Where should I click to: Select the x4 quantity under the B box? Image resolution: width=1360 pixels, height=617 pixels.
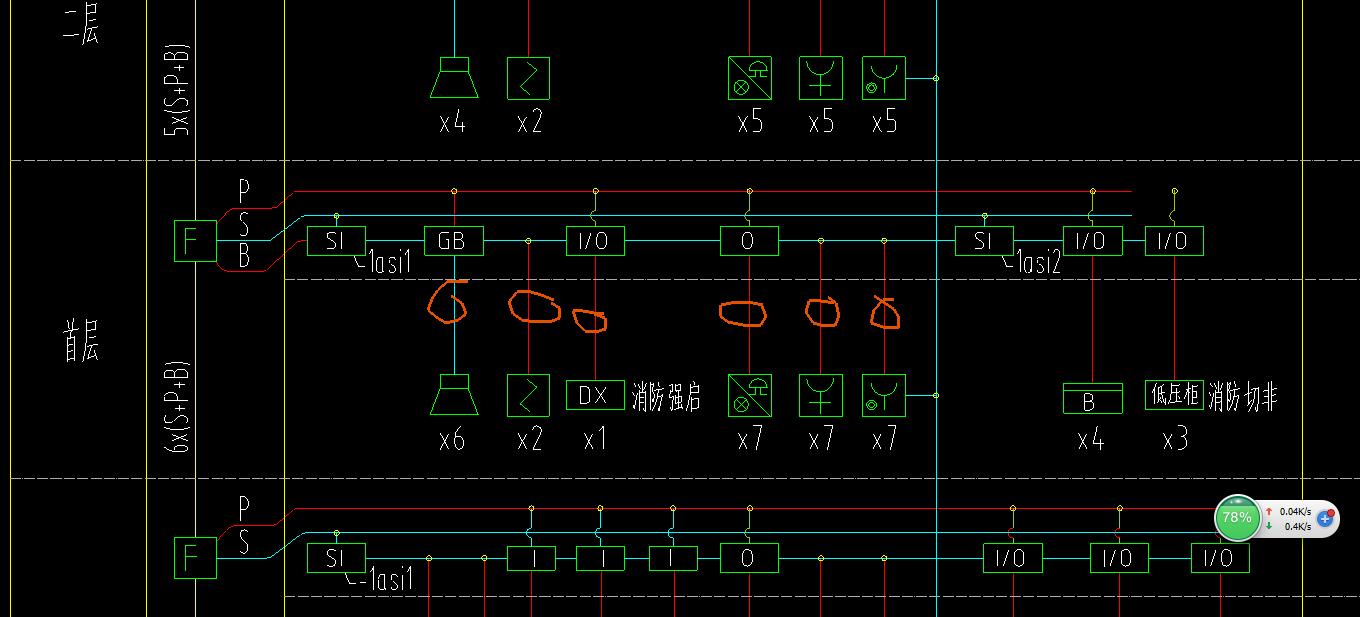[x=1090, y=439]
